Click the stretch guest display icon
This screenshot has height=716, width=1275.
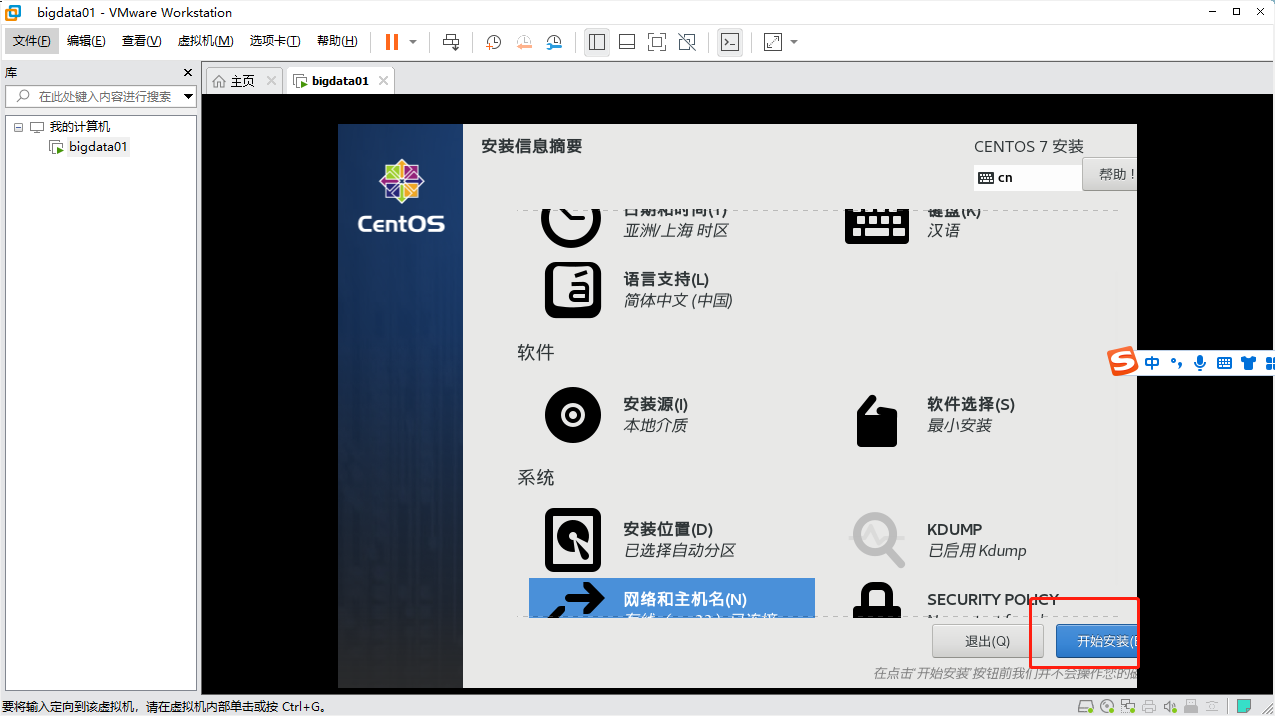coord(773,42)
